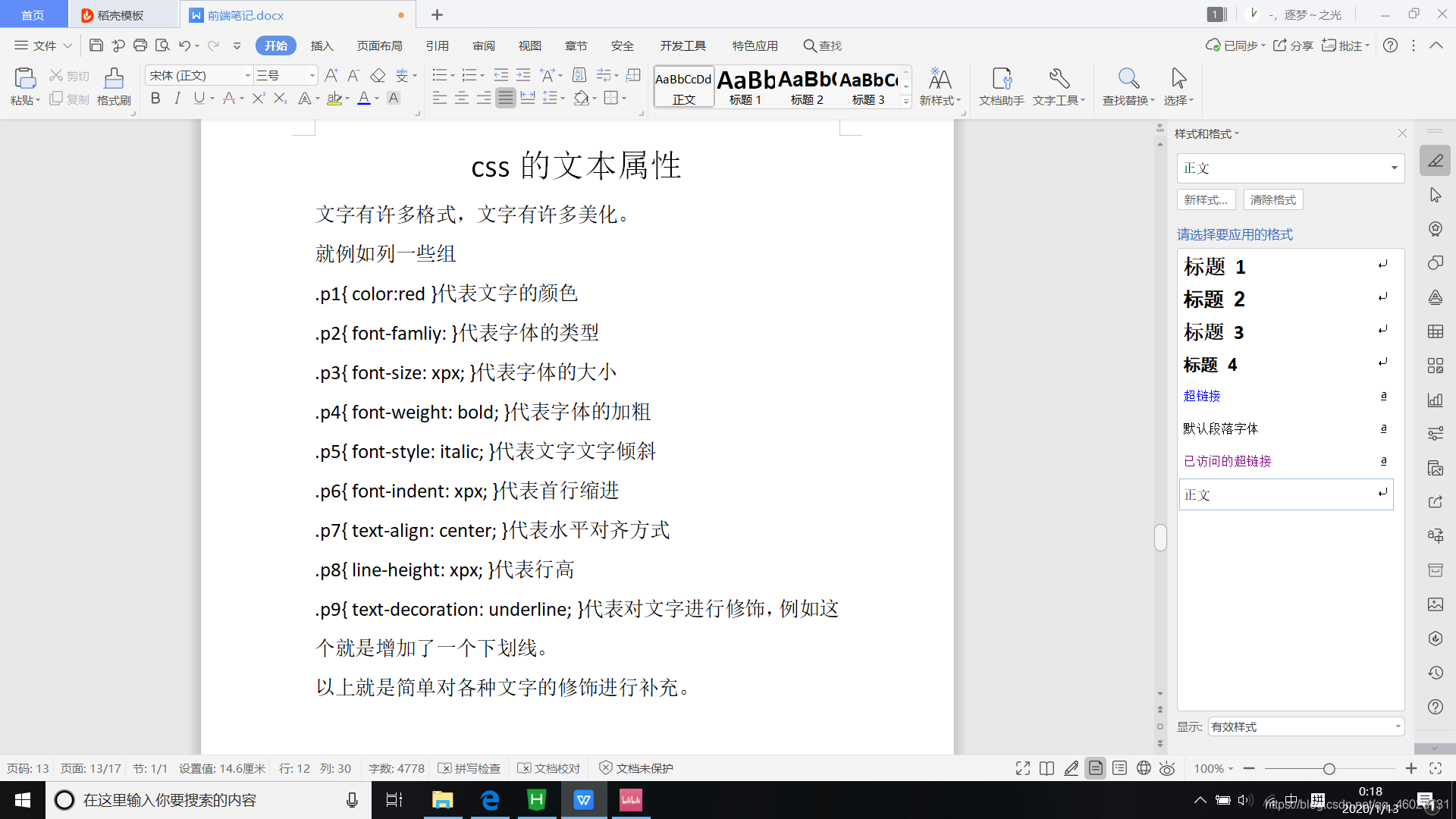Switch to the Review tab
Viewport: 1456px width, 819px height.
484,45
